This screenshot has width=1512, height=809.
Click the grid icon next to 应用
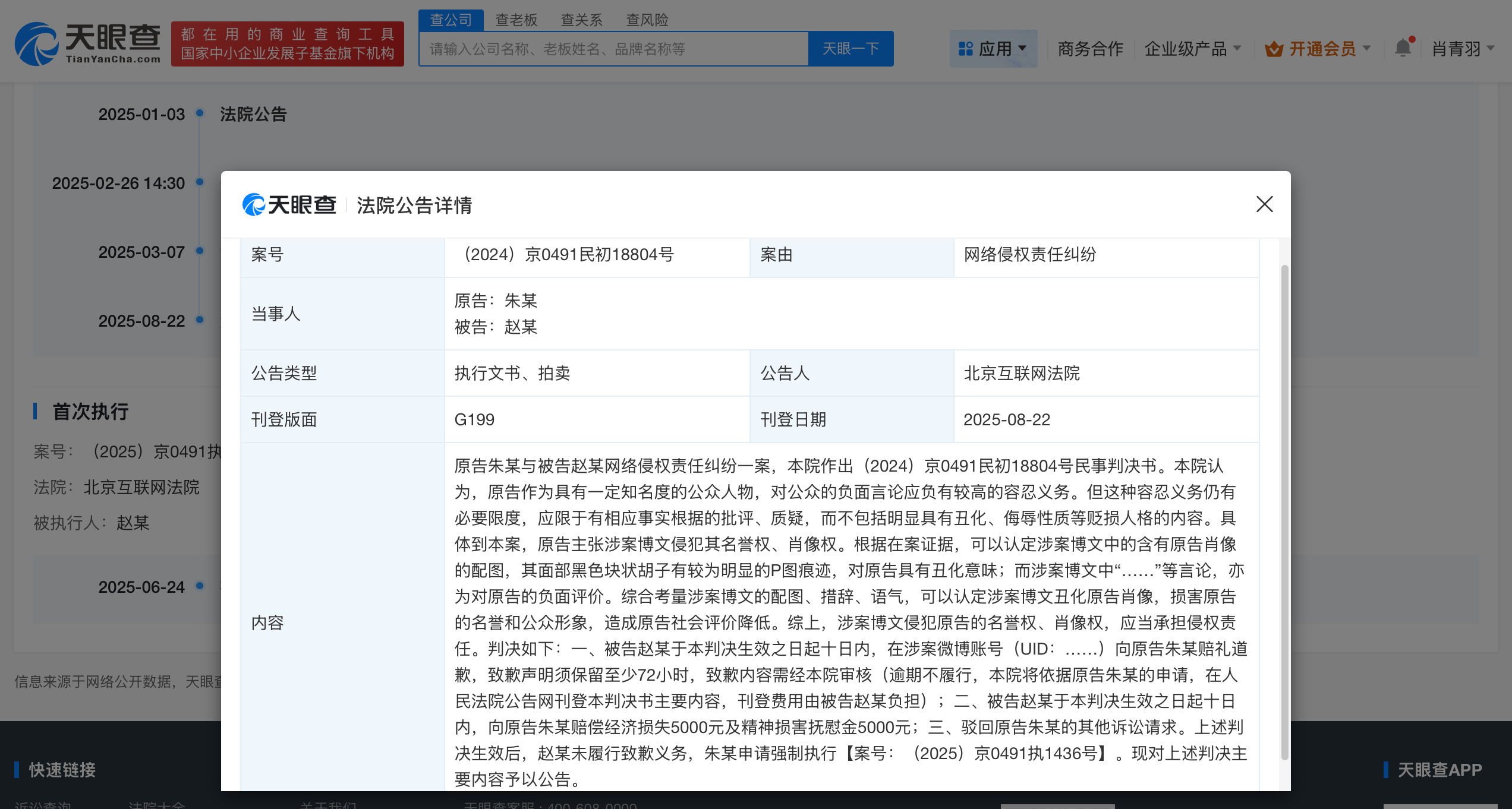click(966, 48)
